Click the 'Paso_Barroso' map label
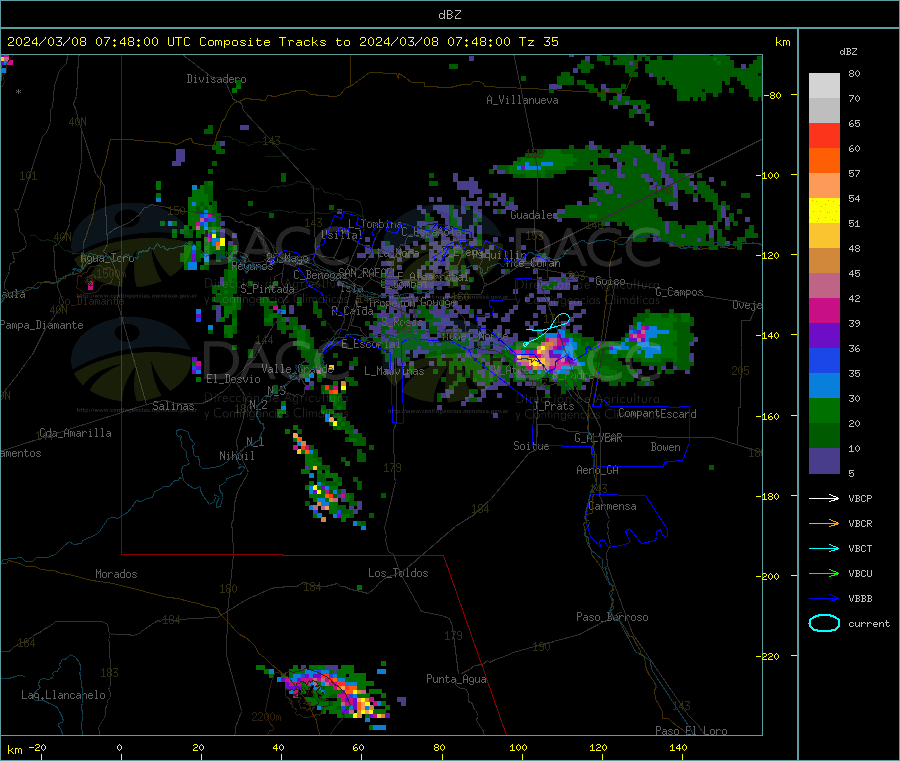Viewport: 900px width, 761px height. (x=612, y=617)
